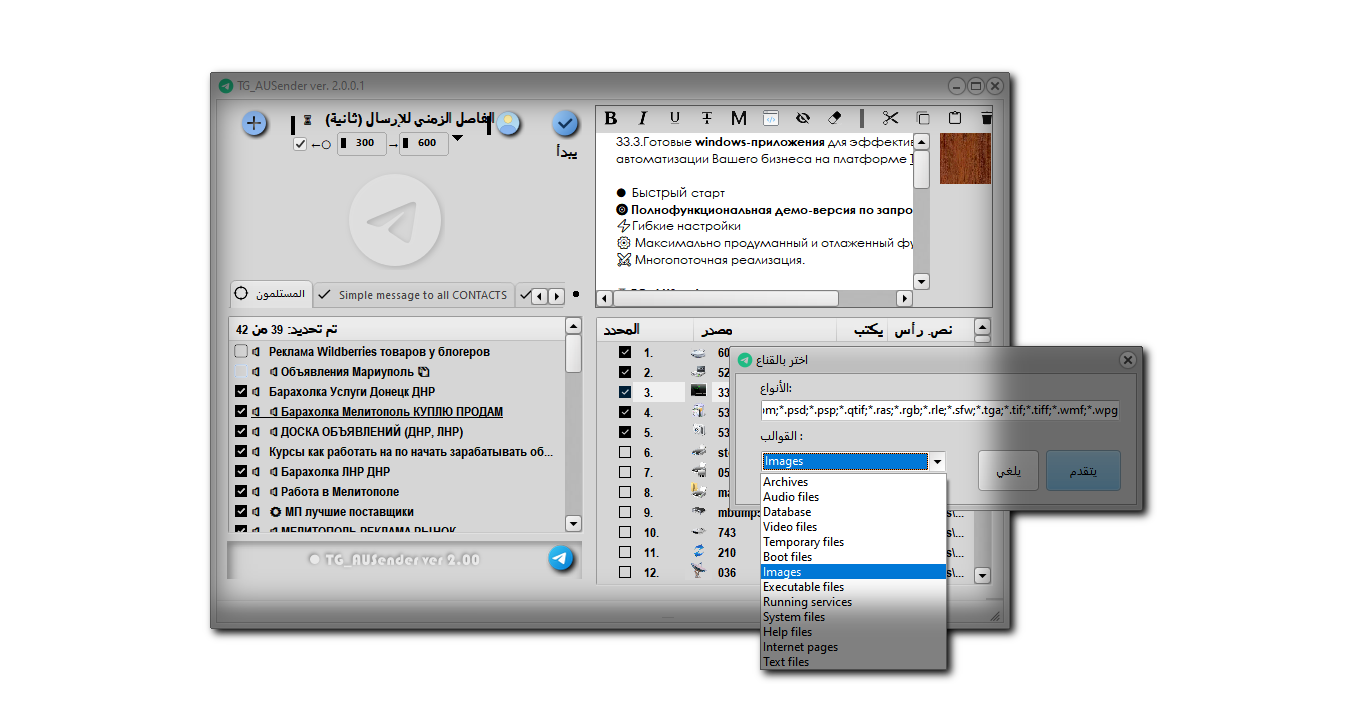
Task: Click the file icon in source row 3
Action: point(698,392)
